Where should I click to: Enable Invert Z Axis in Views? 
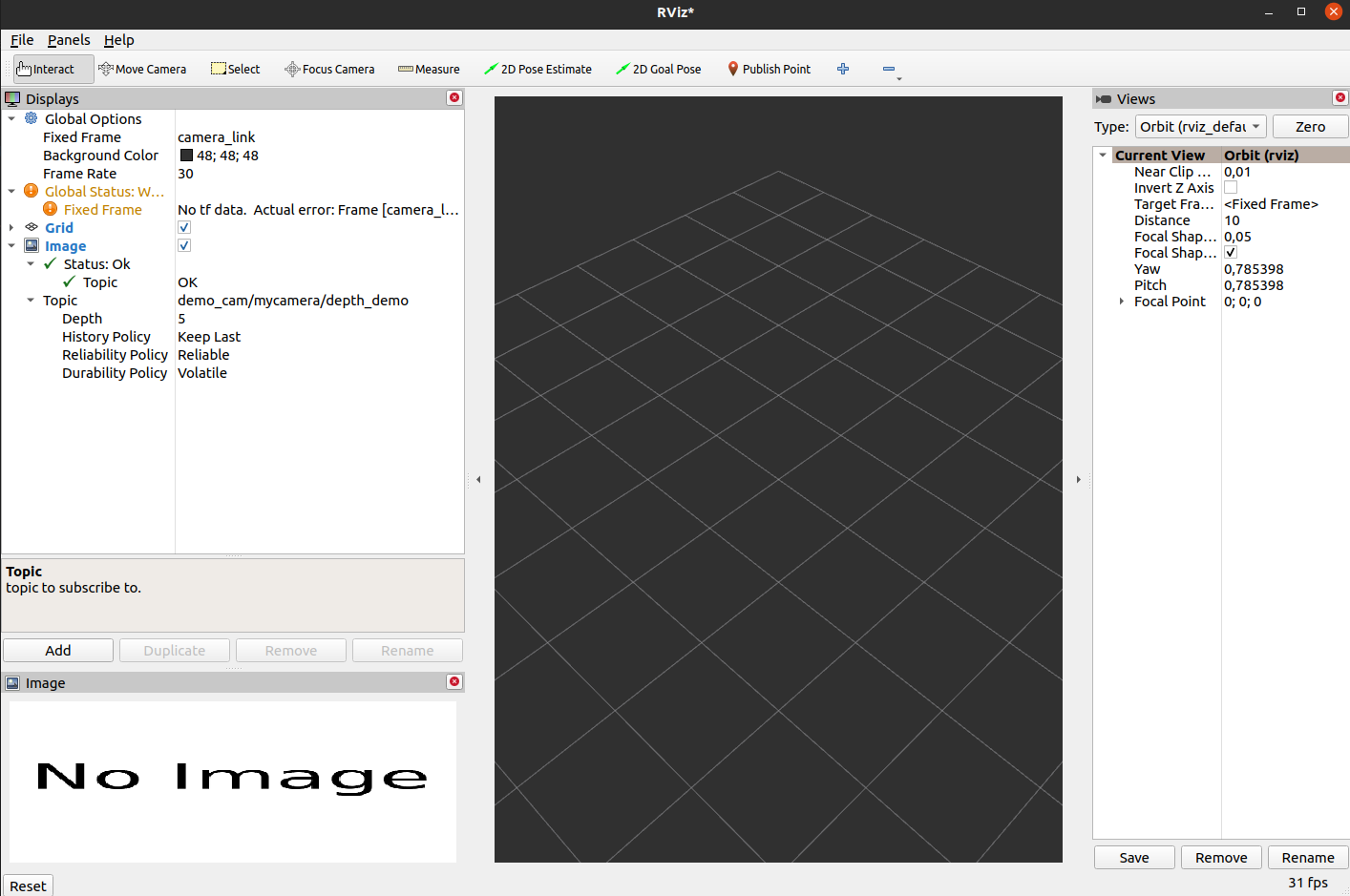click(x=1230, y=187)
